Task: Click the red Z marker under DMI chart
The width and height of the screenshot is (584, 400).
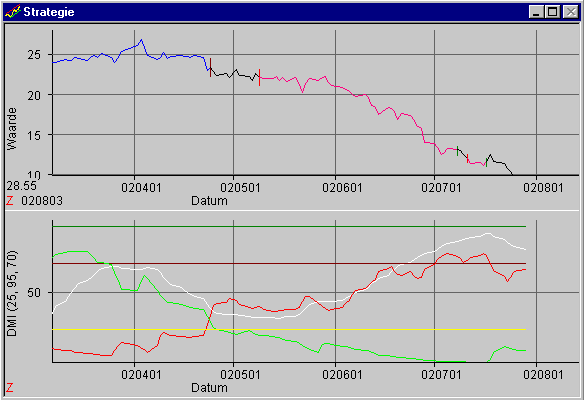Action: pos(10,388)
